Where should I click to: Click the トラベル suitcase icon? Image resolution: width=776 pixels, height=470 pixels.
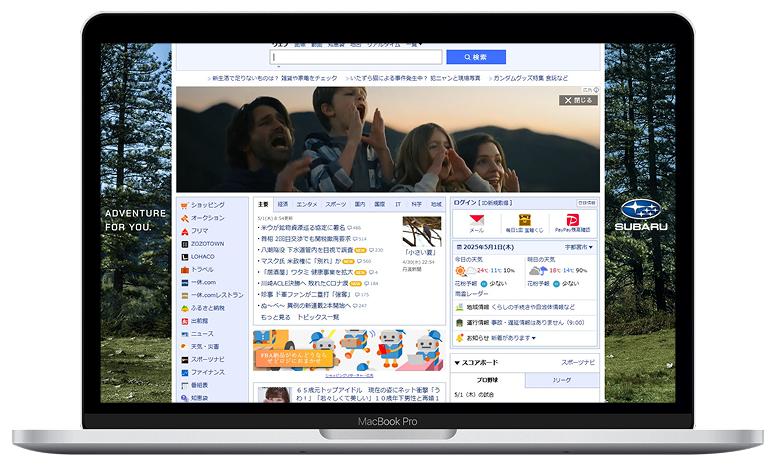coord(185,269)
